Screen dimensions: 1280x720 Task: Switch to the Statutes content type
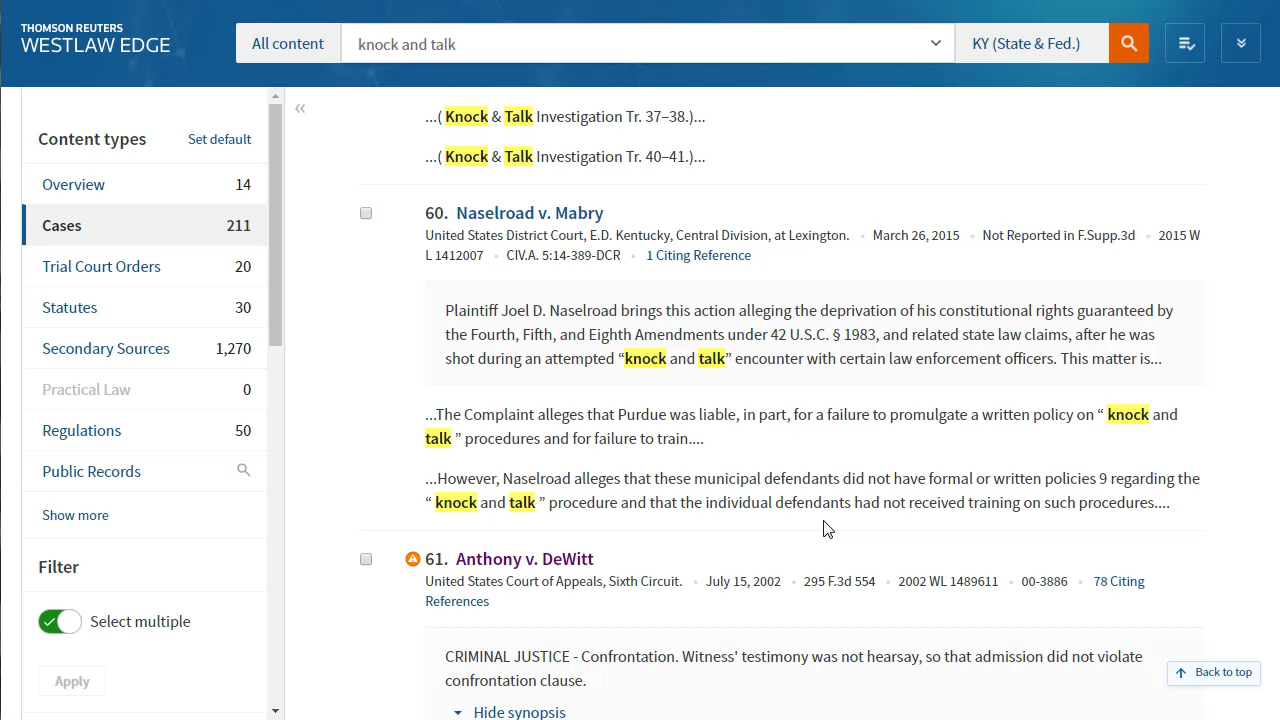[70, 307]
